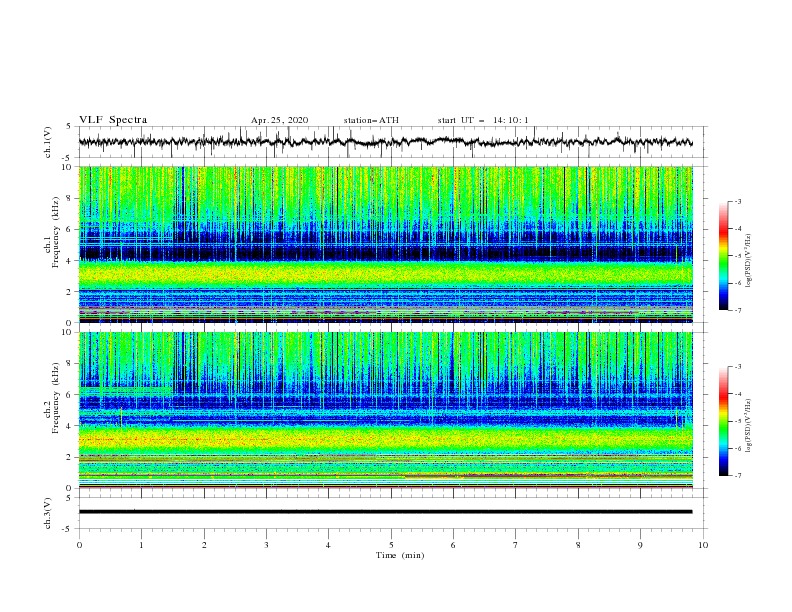The width and height of the screenshot is (792, 612).
Task: Click the lower PSD color bar
Action: pos(723,421)
